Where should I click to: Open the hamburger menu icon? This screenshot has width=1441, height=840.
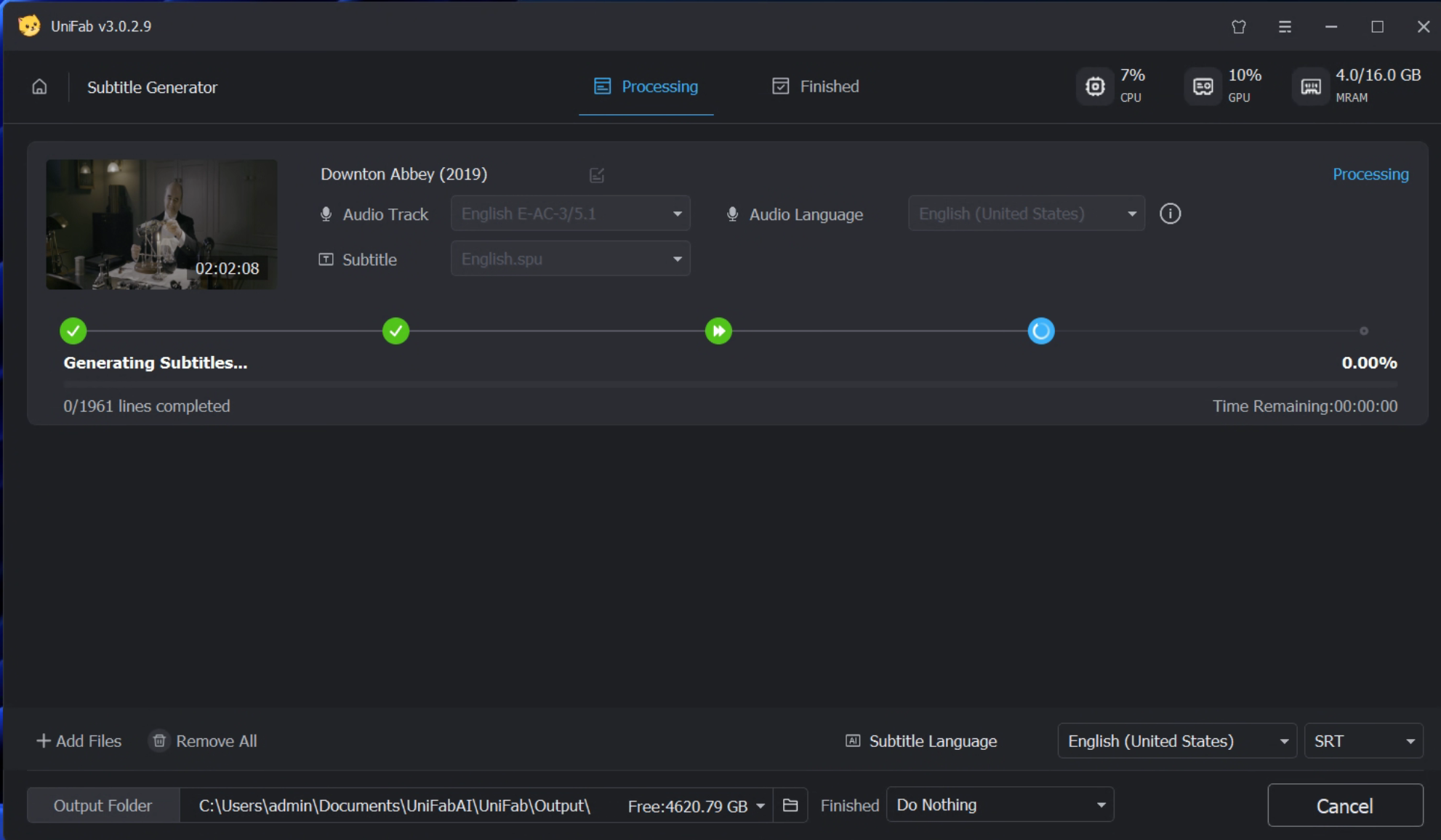(1285, 27)
